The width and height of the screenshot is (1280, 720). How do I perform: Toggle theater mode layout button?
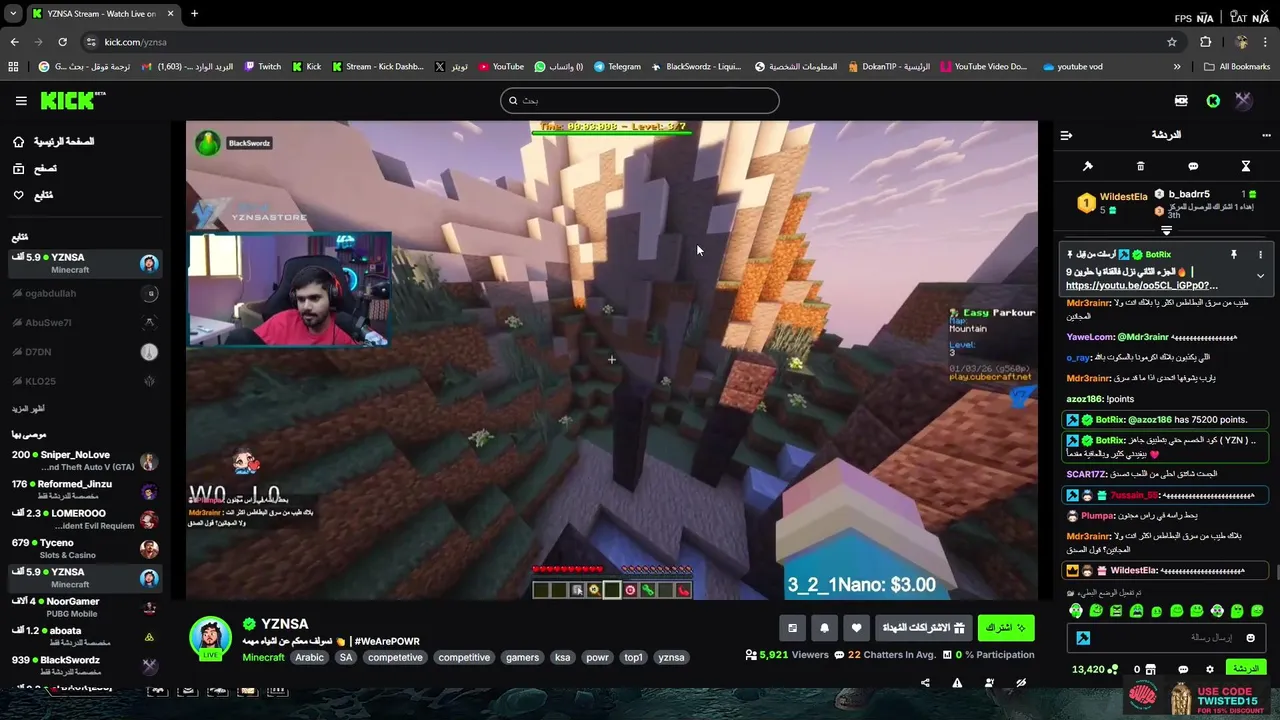point(792,628)
